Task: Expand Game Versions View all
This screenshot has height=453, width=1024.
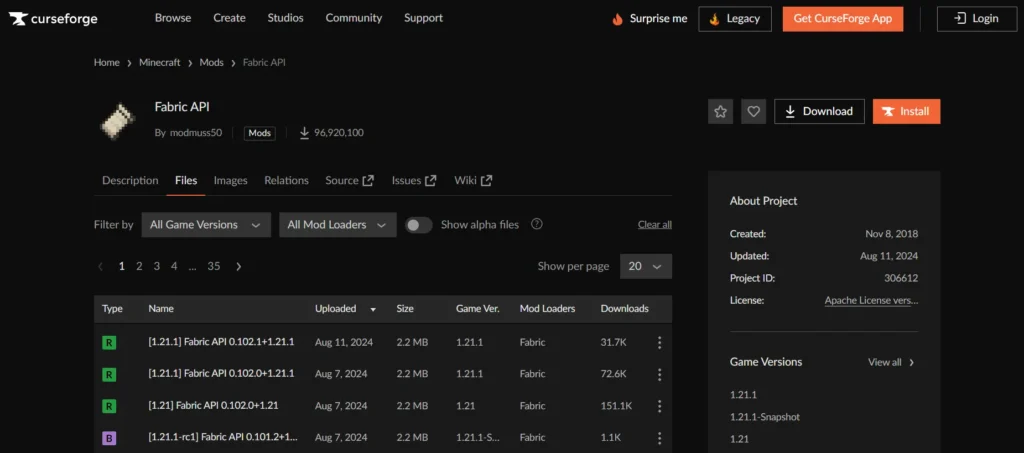Action: click(891, 362)
